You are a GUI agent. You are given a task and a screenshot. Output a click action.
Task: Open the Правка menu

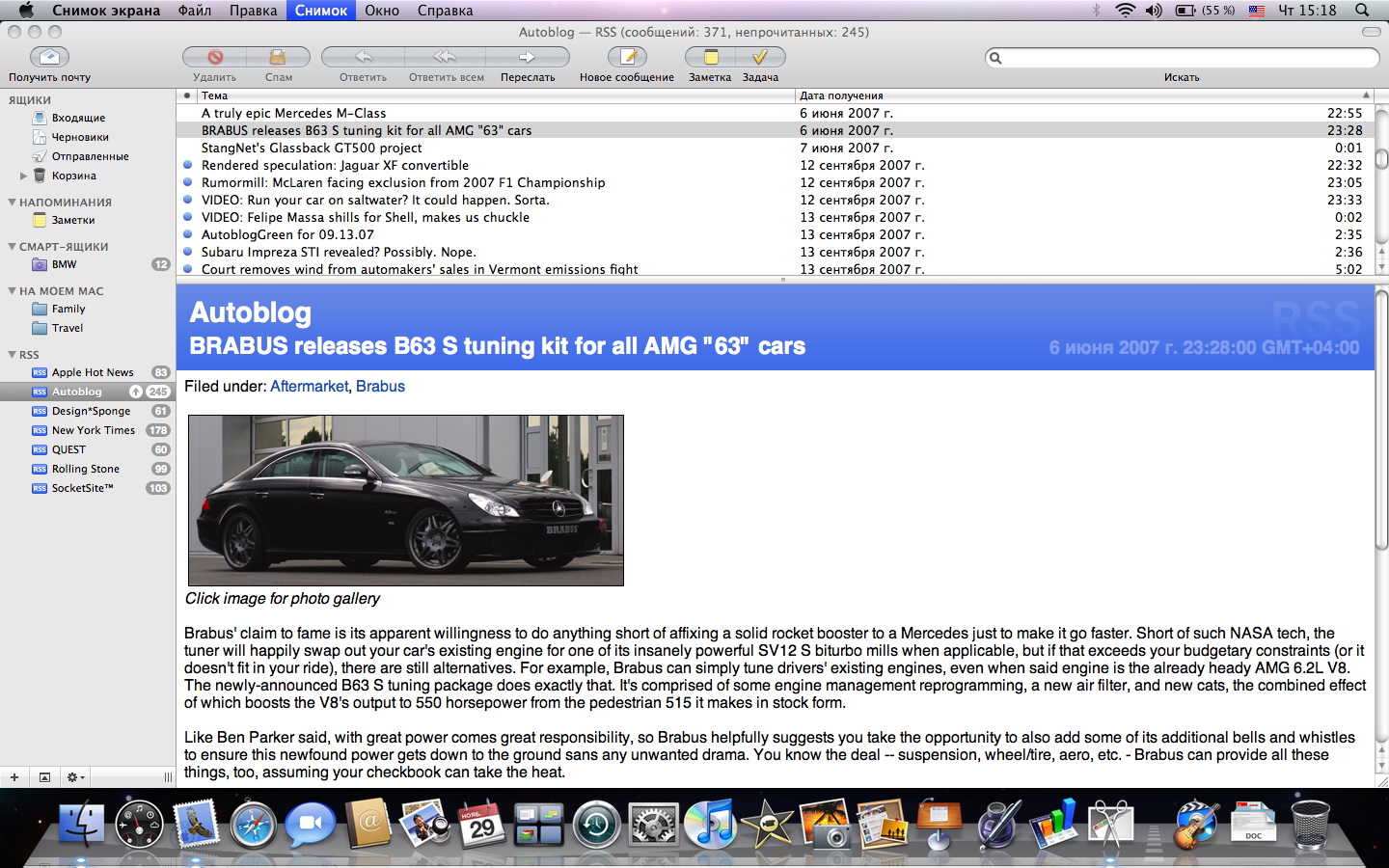point(253,11)
